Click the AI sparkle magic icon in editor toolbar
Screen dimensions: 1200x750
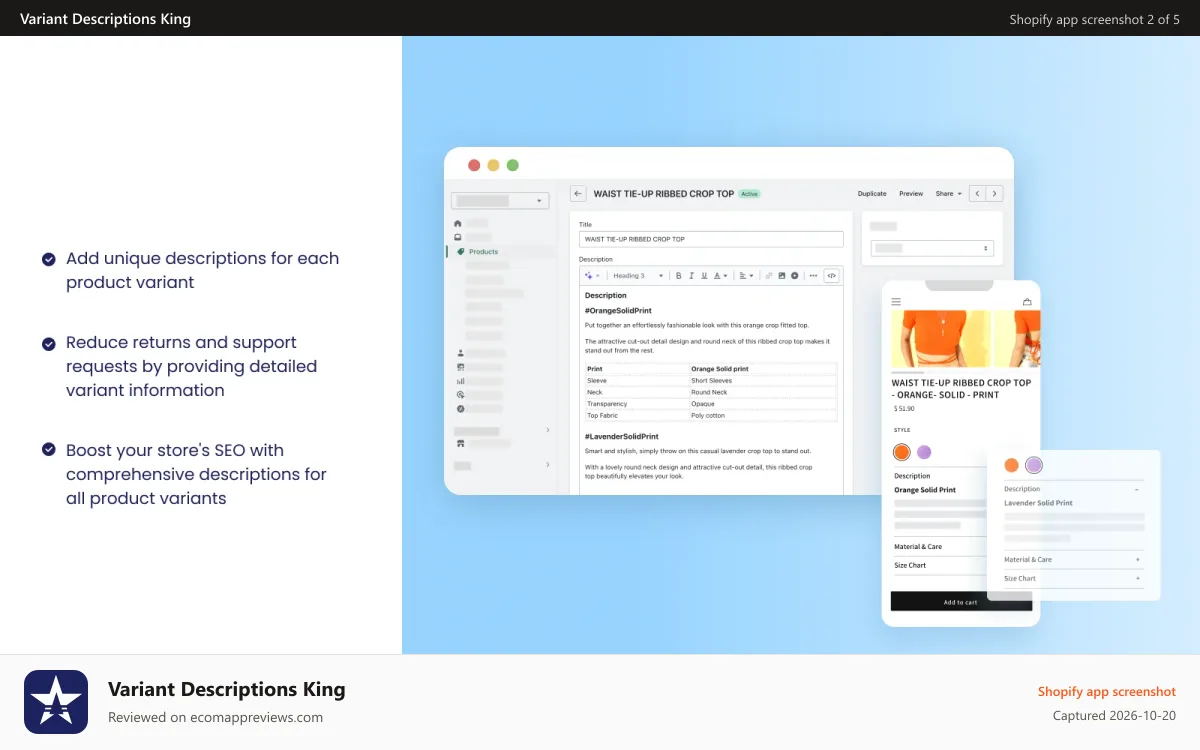(588, 276)
